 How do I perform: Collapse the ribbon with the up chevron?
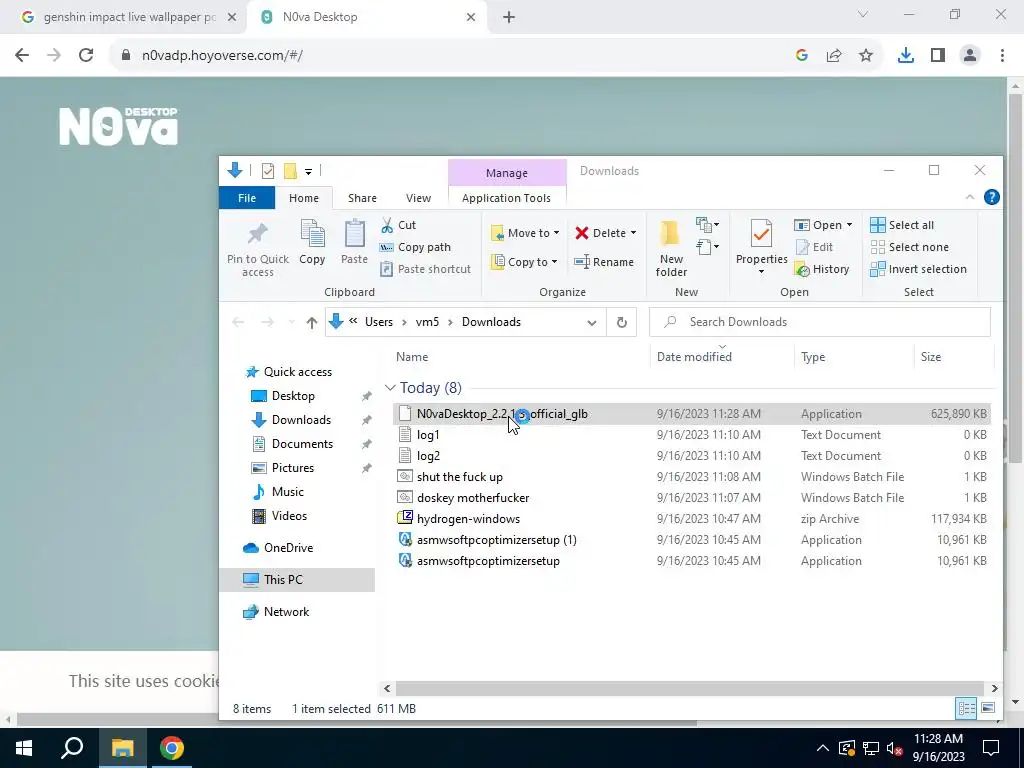point(970,197)
